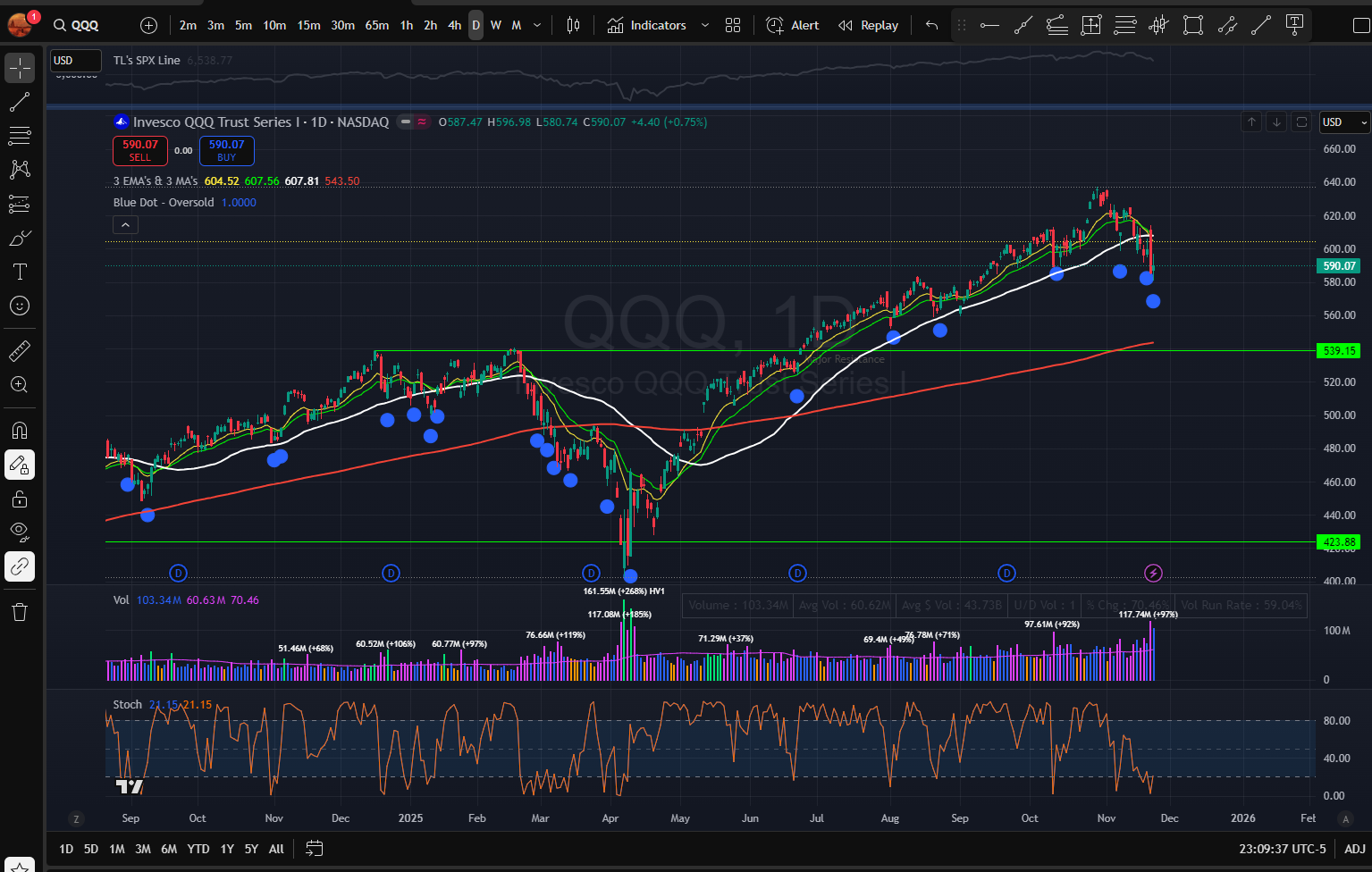Set date range to All
This screenshot has width=1372, height=872.
pos(276,849)
